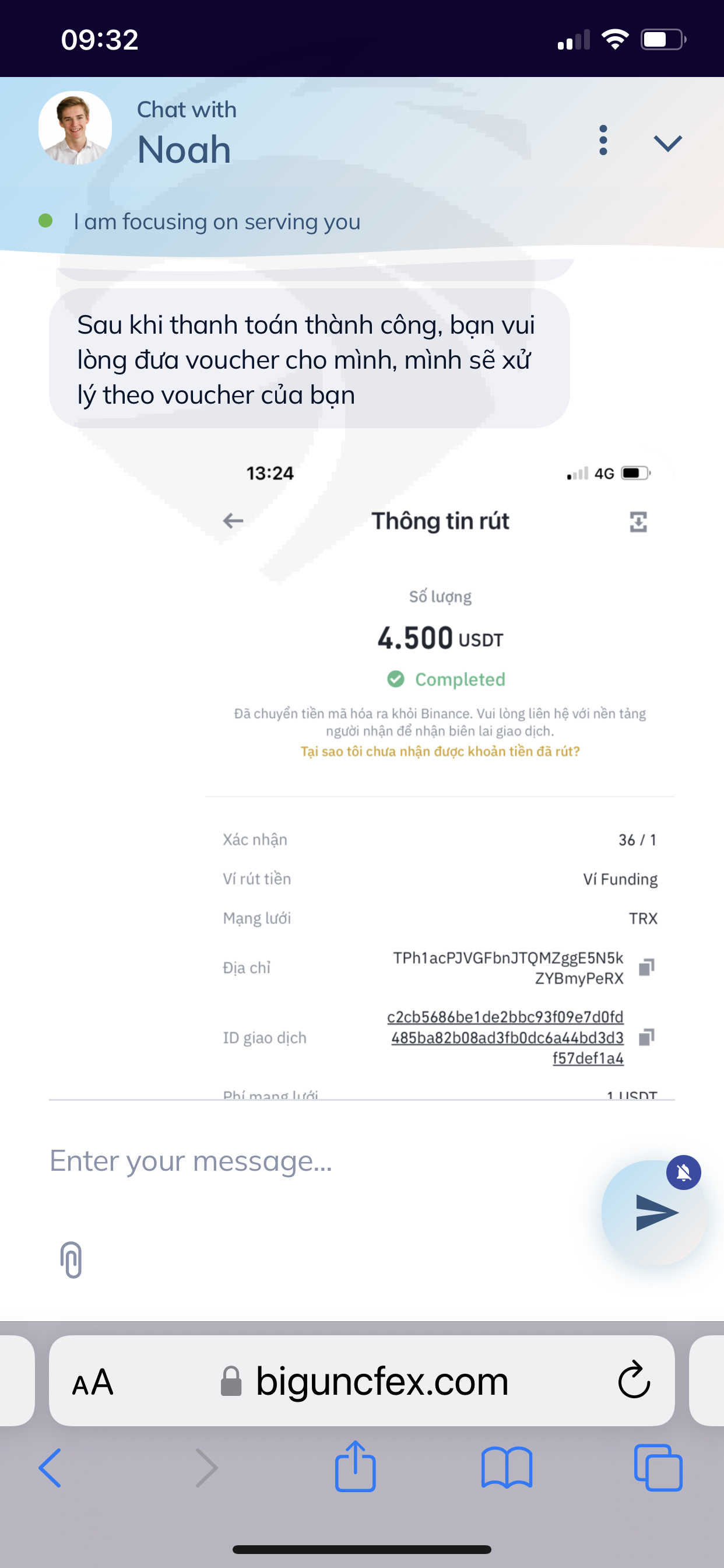
Task: Toggle the muted notification bell
Action: (x=683, y=1172)
